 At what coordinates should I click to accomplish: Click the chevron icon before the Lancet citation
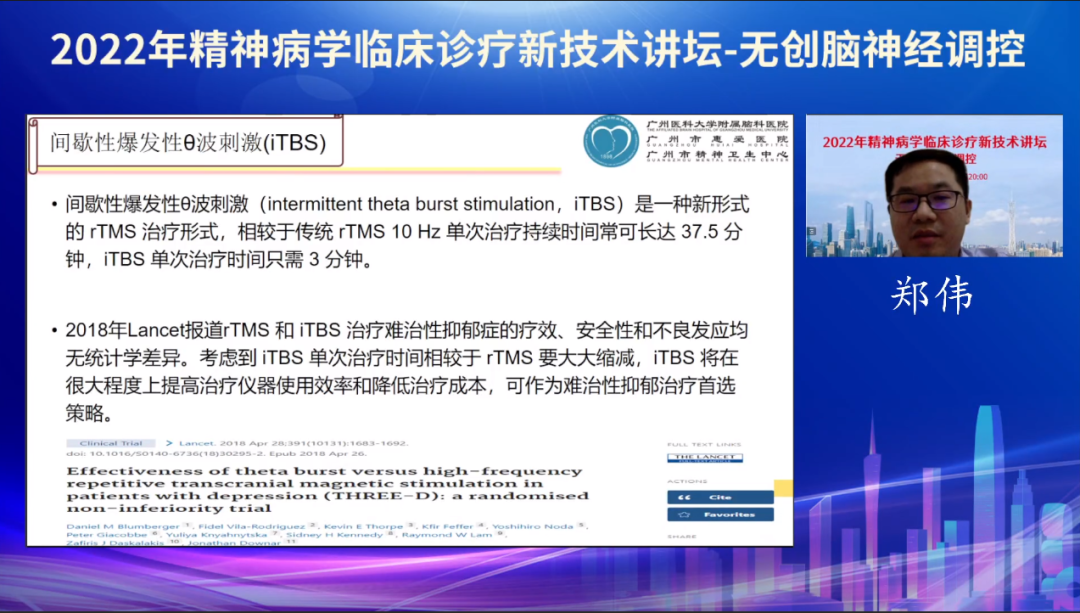pos(172,442)
